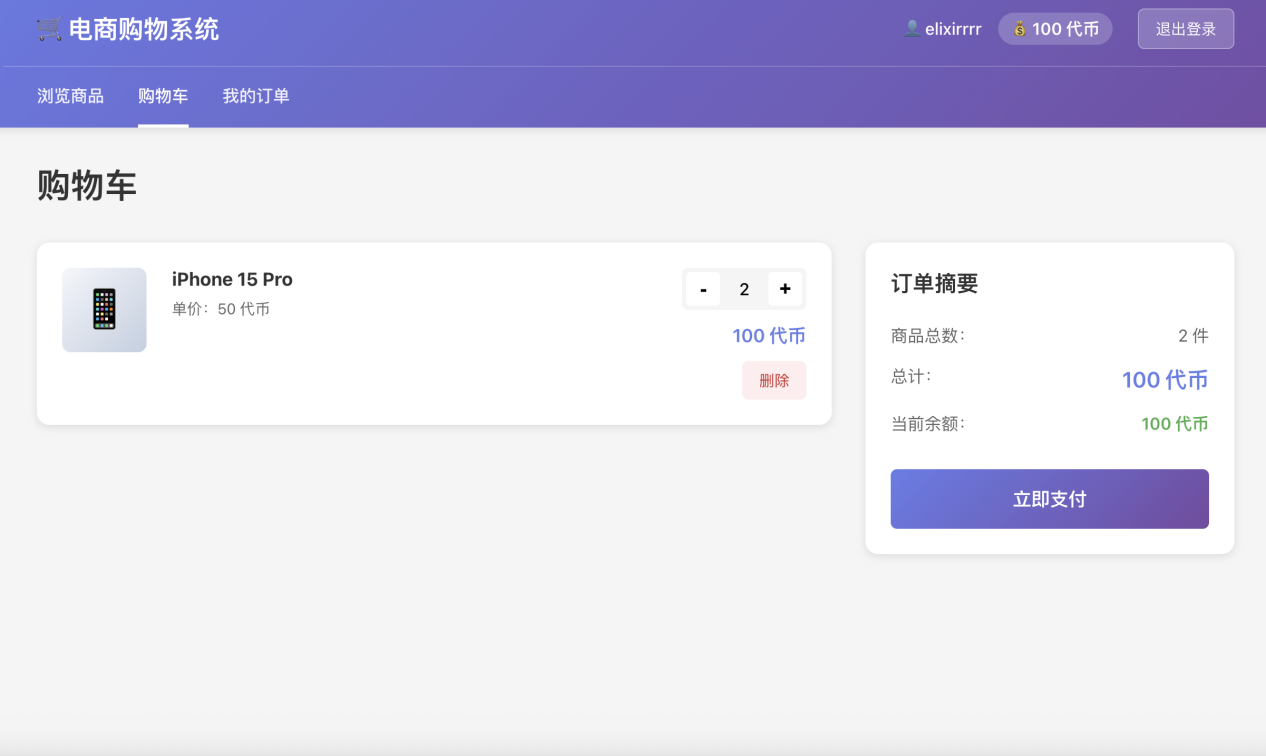1266x756 pixels.
Task: Log out via 退出登录 button
Action: 1186,29
